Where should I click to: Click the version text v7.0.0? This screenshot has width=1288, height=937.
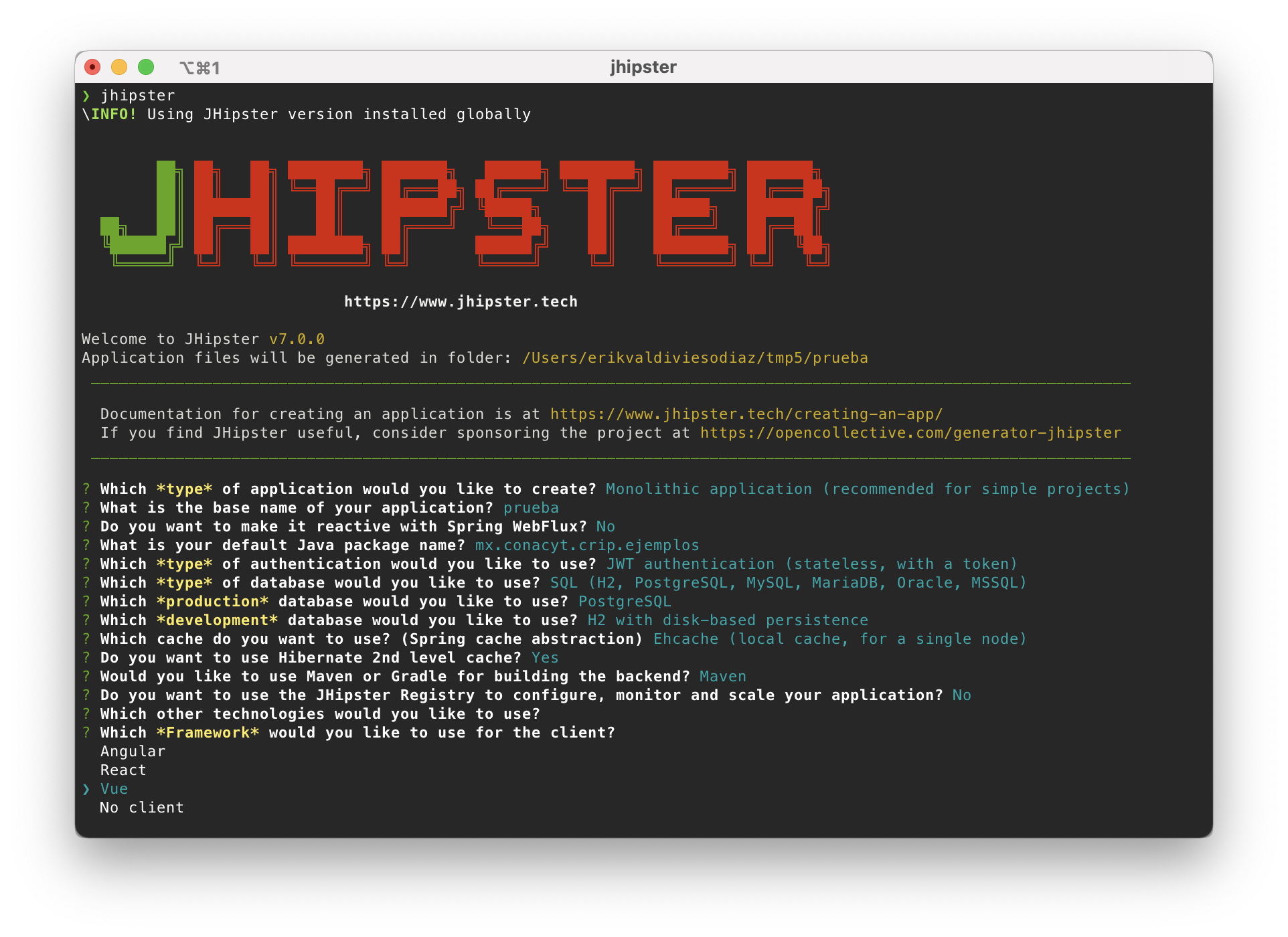tap(297, 339)
